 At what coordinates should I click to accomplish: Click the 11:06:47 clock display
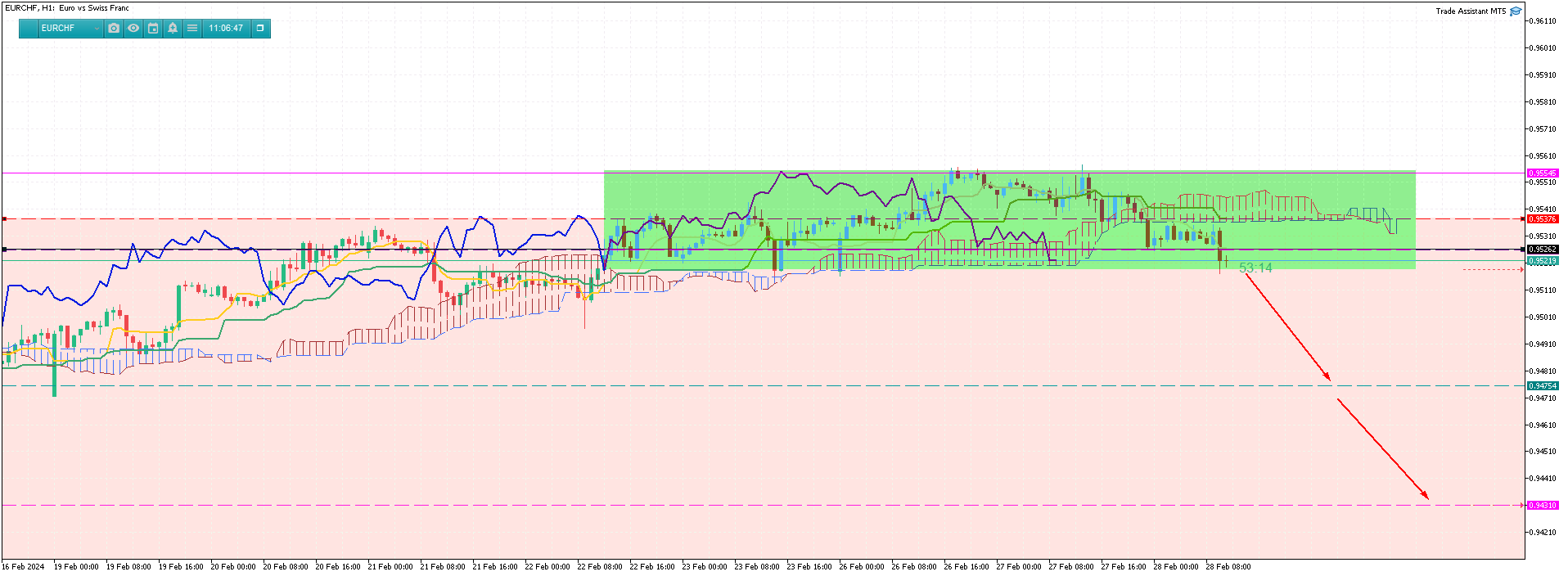click(x=226, y=28)
